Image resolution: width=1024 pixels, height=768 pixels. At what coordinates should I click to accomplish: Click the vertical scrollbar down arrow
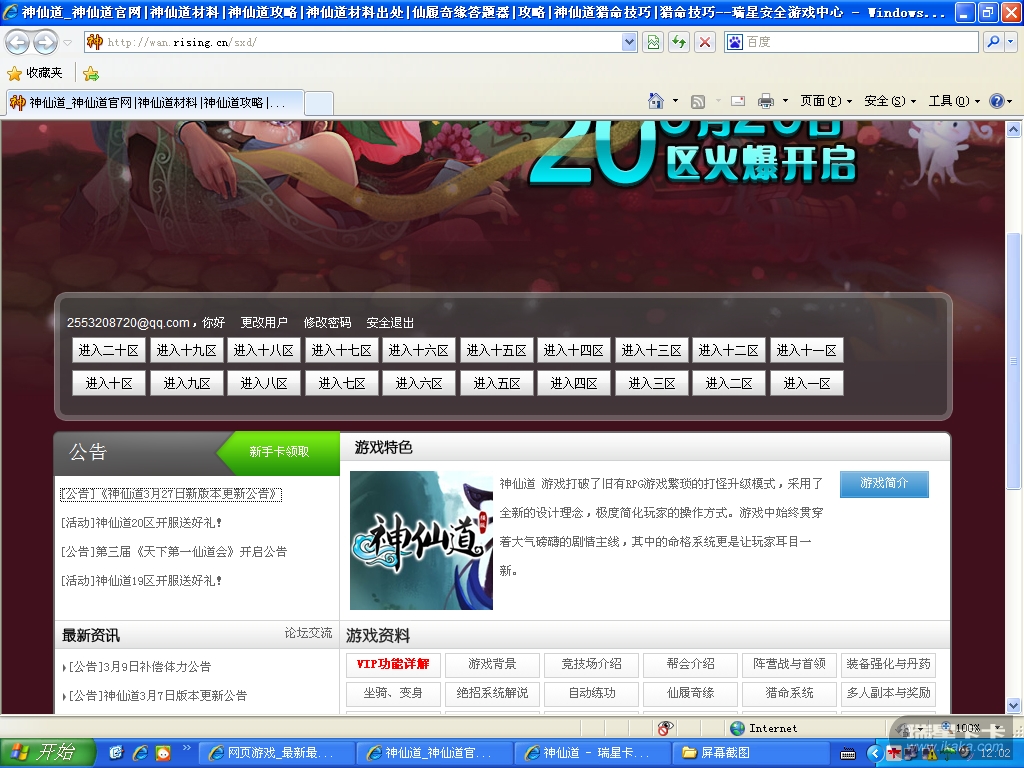1014,705
